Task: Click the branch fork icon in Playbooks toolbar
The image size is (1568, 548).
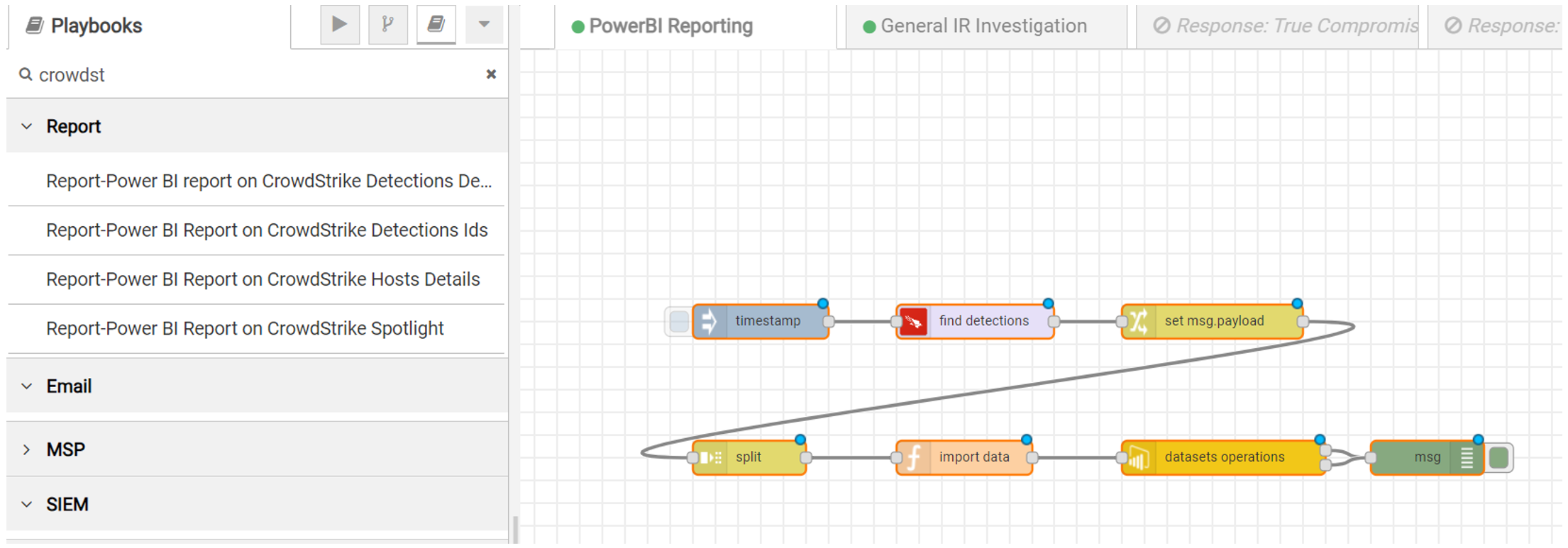Action: [388, 25]
